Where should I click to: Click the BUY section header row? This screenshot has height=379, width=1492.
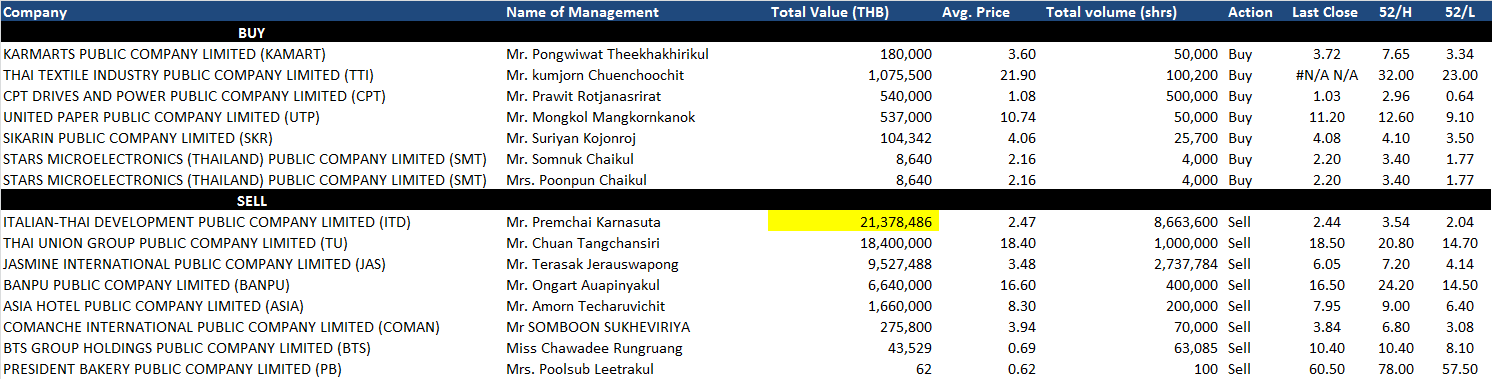[x=746, y=33]
